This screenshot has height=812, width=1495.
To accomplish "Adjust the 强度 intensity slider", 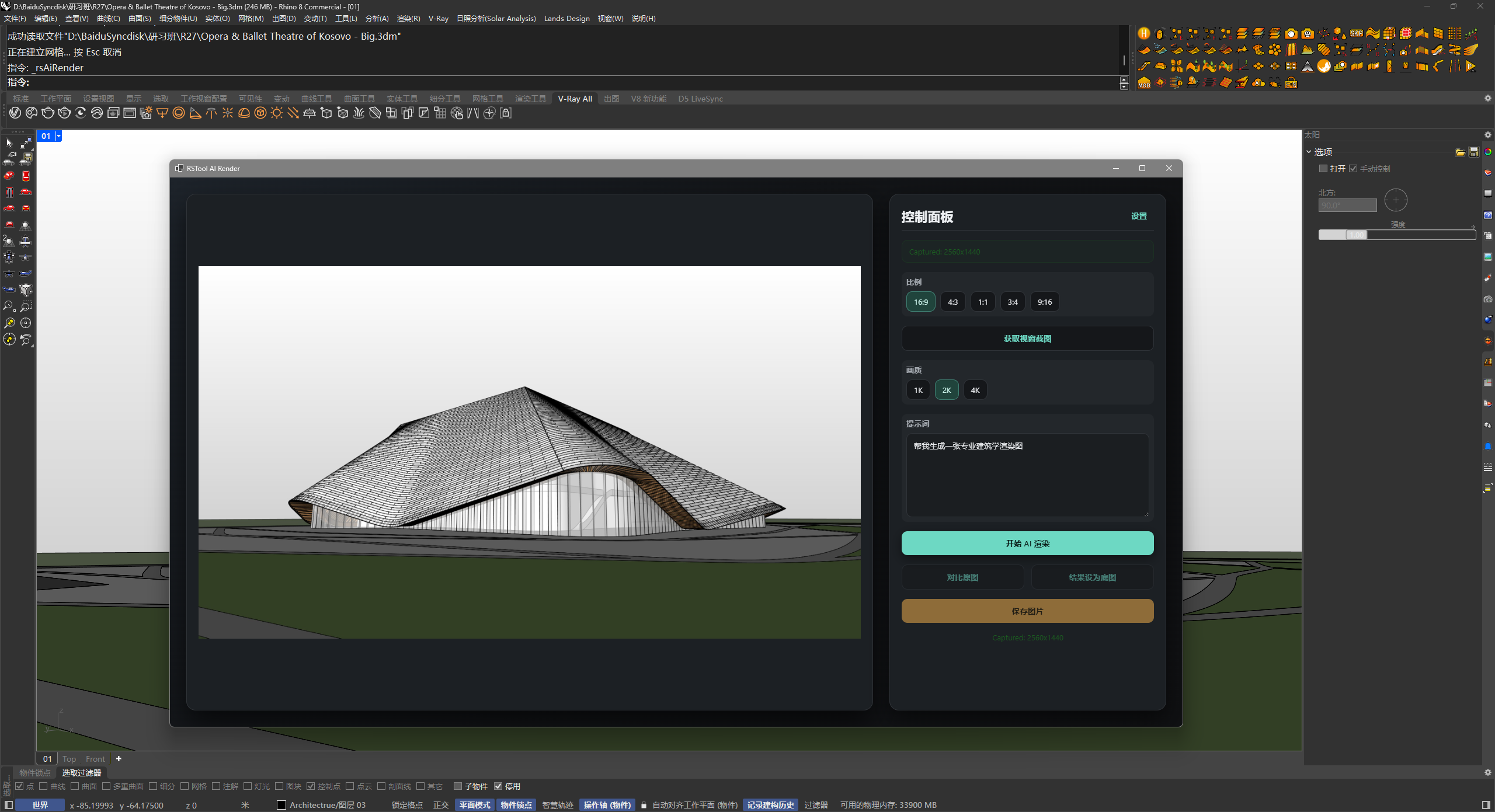I will 1356,235.
